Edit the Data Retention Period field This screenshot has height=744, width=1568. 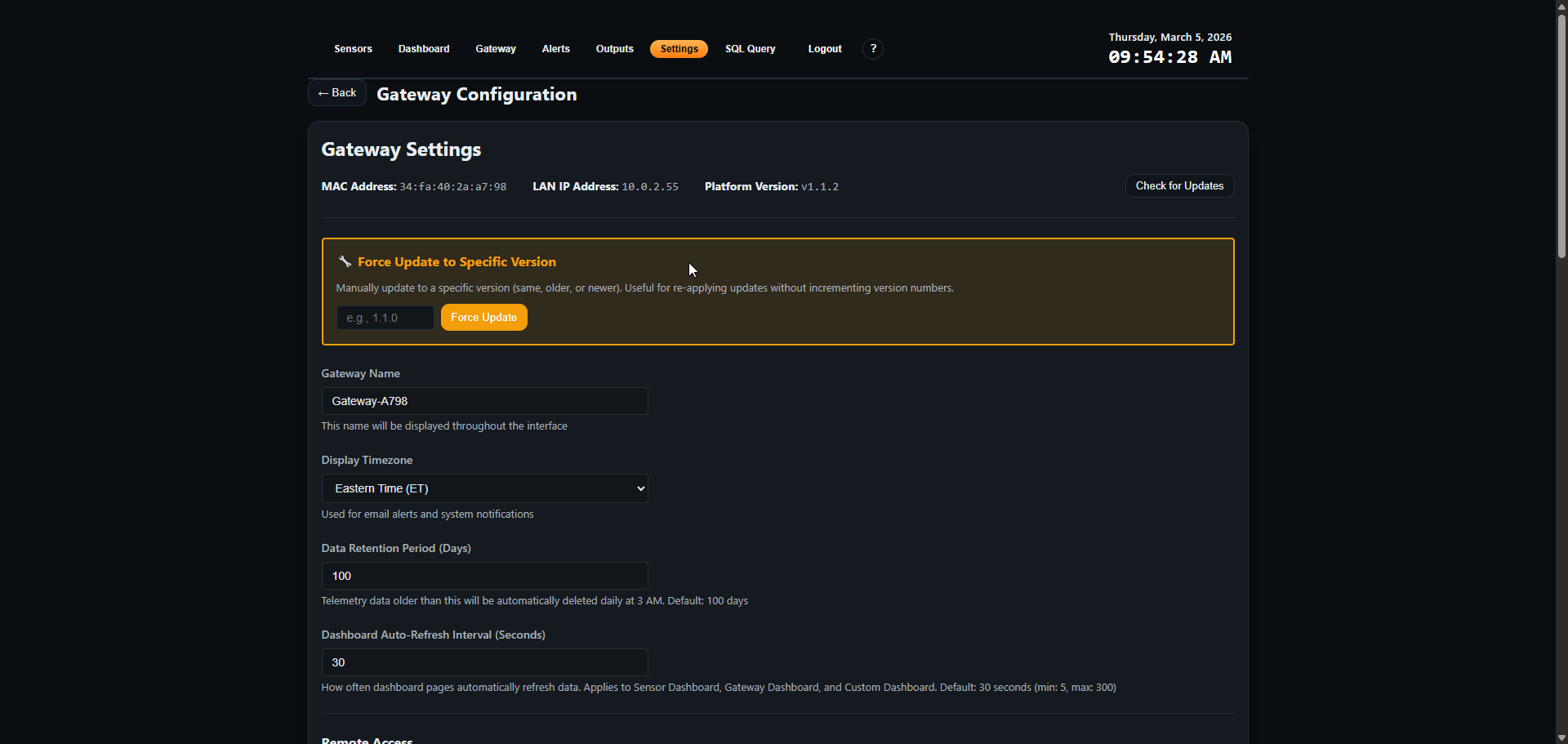[x=484, y=576]
